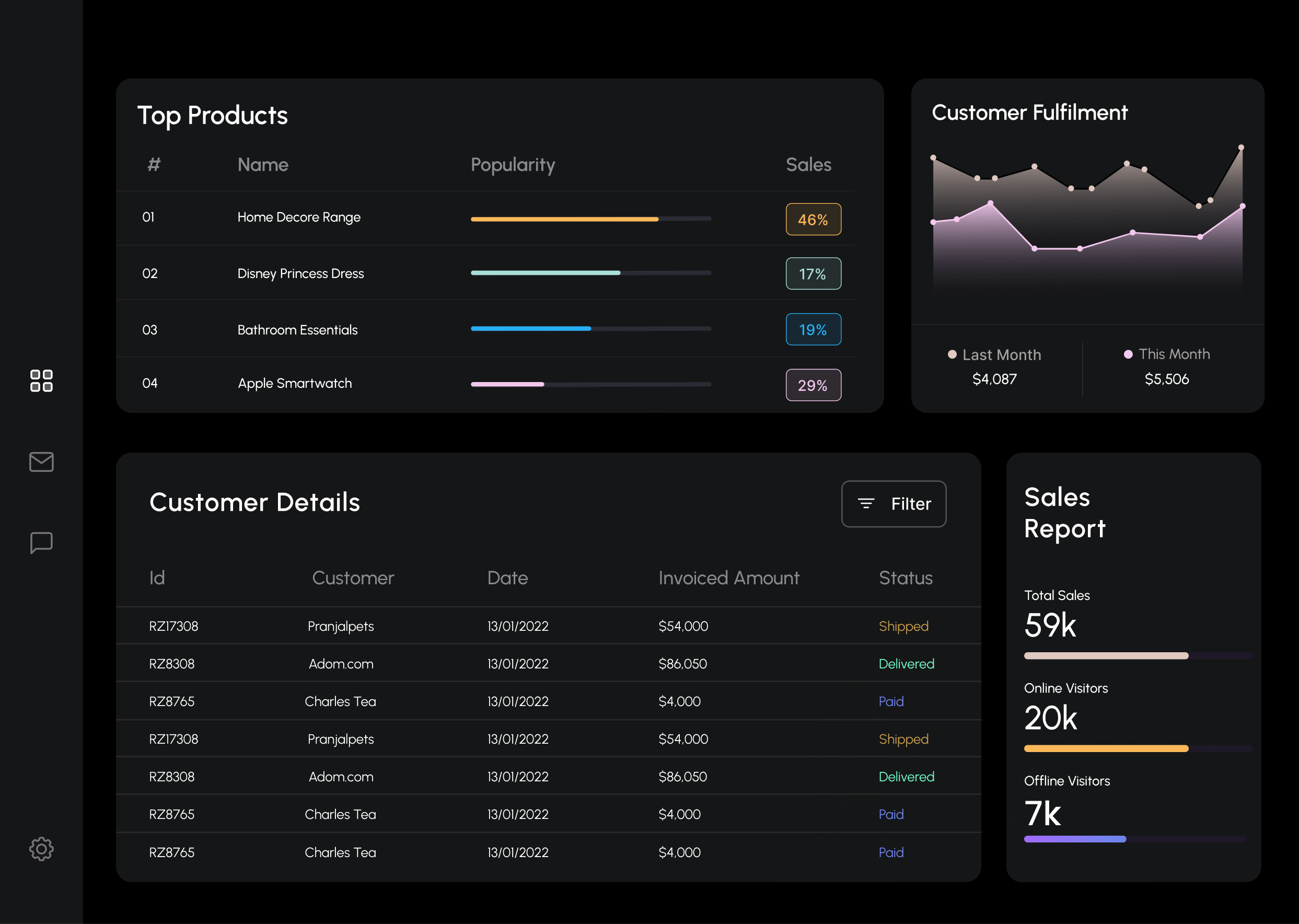Viewport: 1299px width, 924px height.
Task: Click the Status column header to sort
Action: pos(905,577)
